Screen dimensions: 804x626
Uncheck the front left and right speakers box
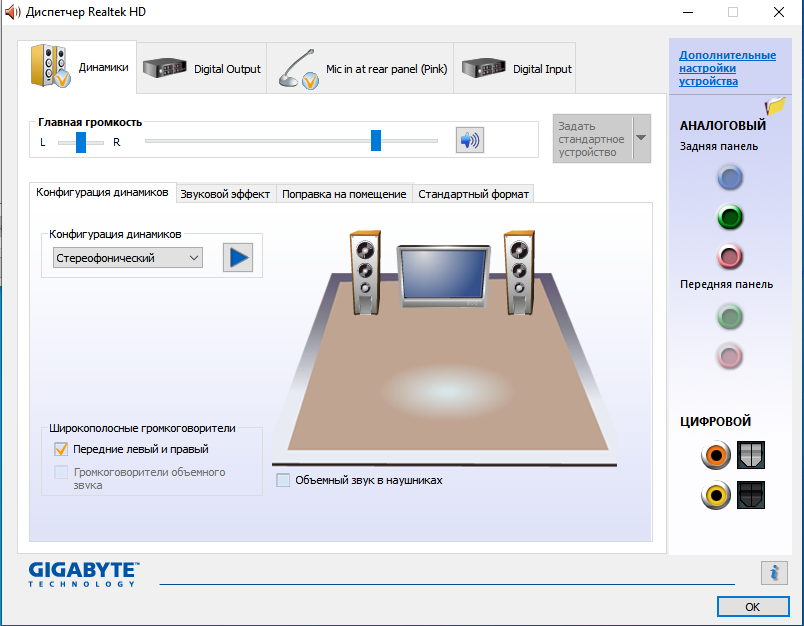pos(61,449)
